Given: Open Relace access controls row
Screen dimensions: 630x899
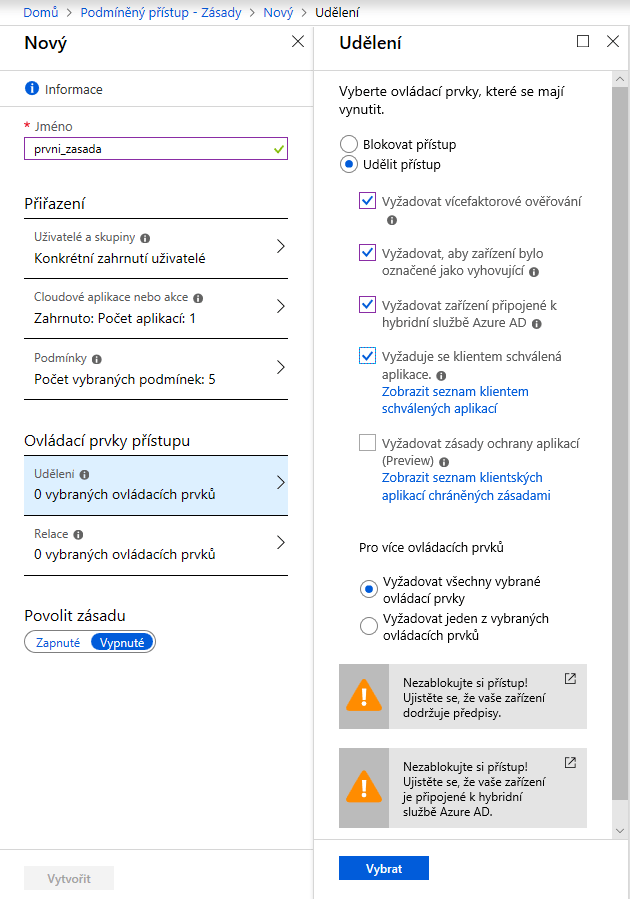Looking at the screenshot, I should [280, 543].
